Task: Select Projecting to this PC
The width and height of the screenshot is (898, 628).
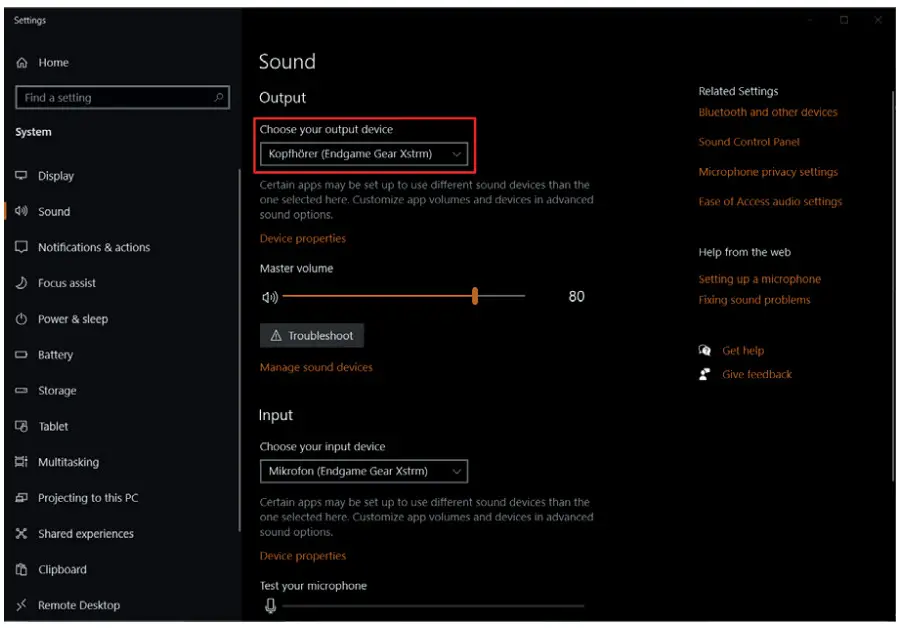Action: (x=88, y=498)
